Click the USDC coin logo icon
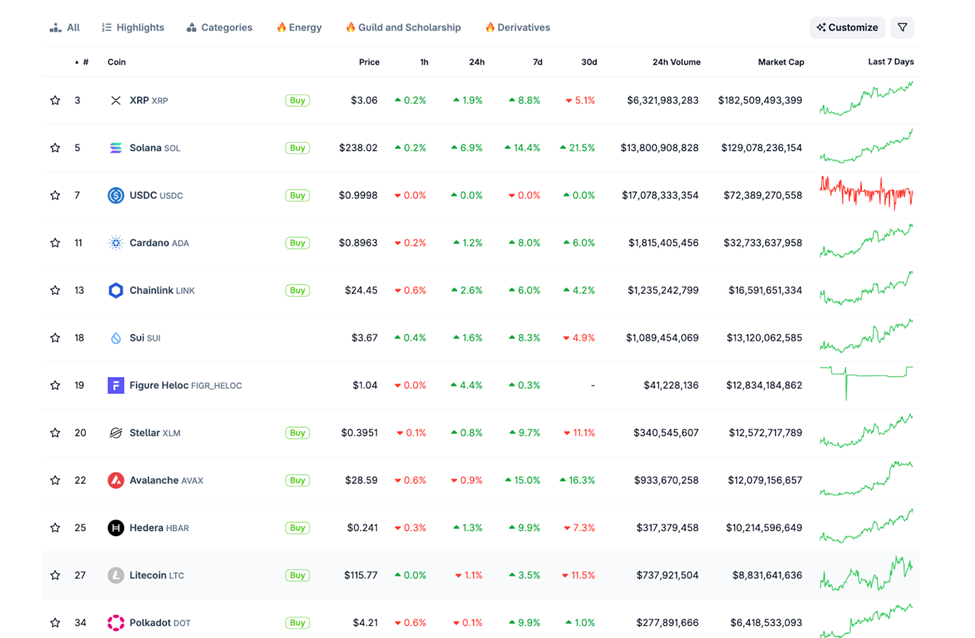 pyautogui.click(x=116, y=196)
